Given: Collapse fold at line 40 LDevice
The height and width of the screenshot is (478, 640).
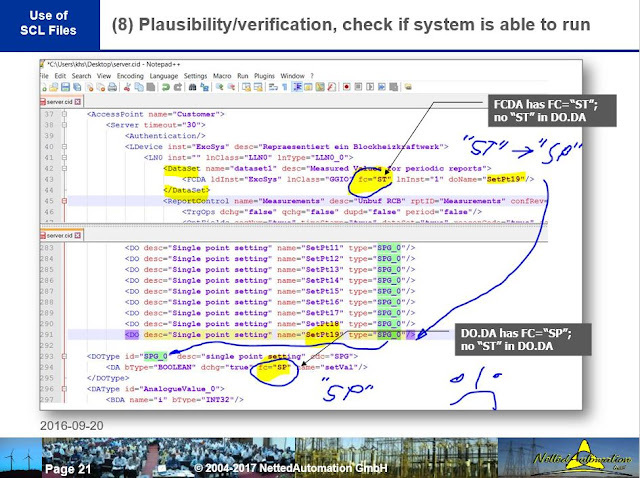Looking at the screenshot, I should coord(64,147).
